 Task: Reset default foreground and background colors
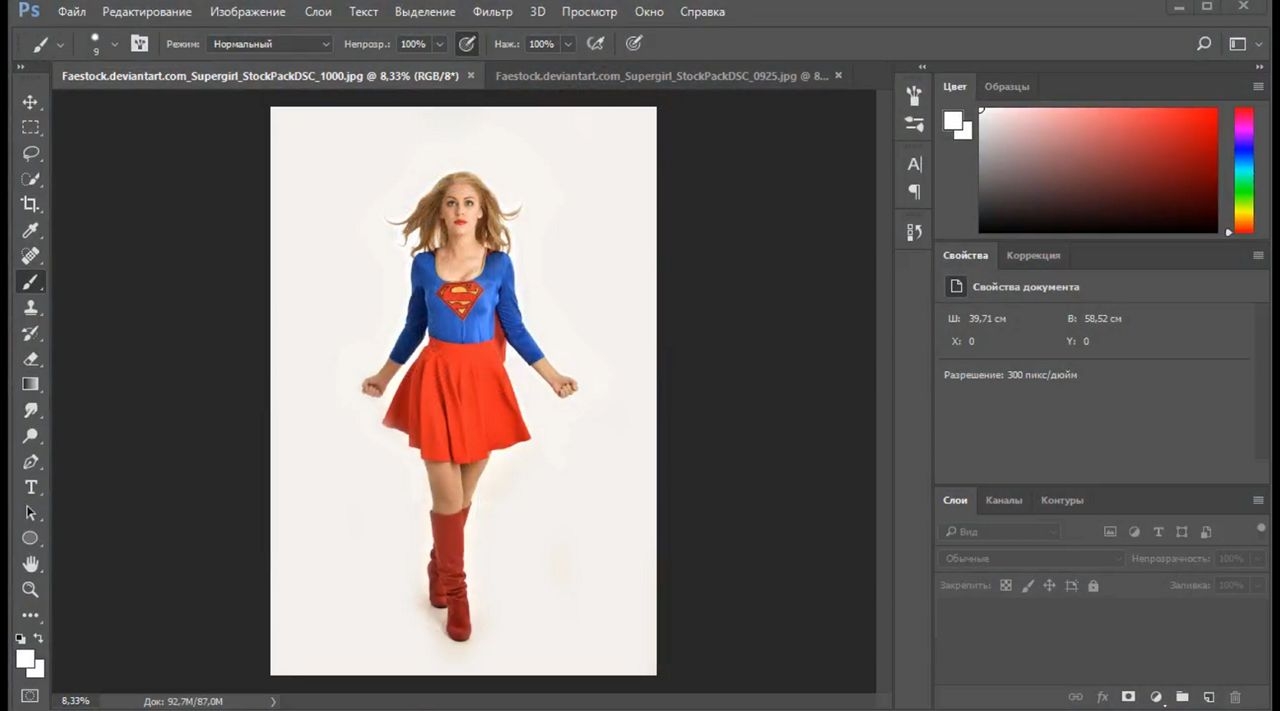21,638
